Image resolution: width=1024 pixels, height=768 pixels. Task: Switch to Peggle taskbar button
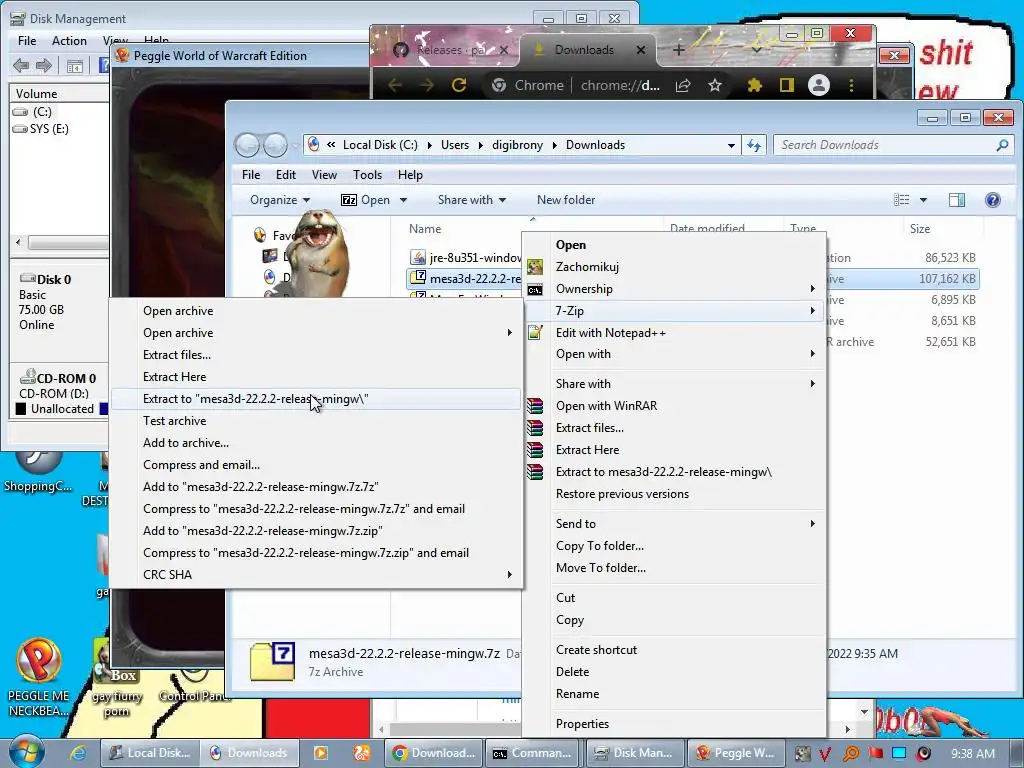point(735,752)
